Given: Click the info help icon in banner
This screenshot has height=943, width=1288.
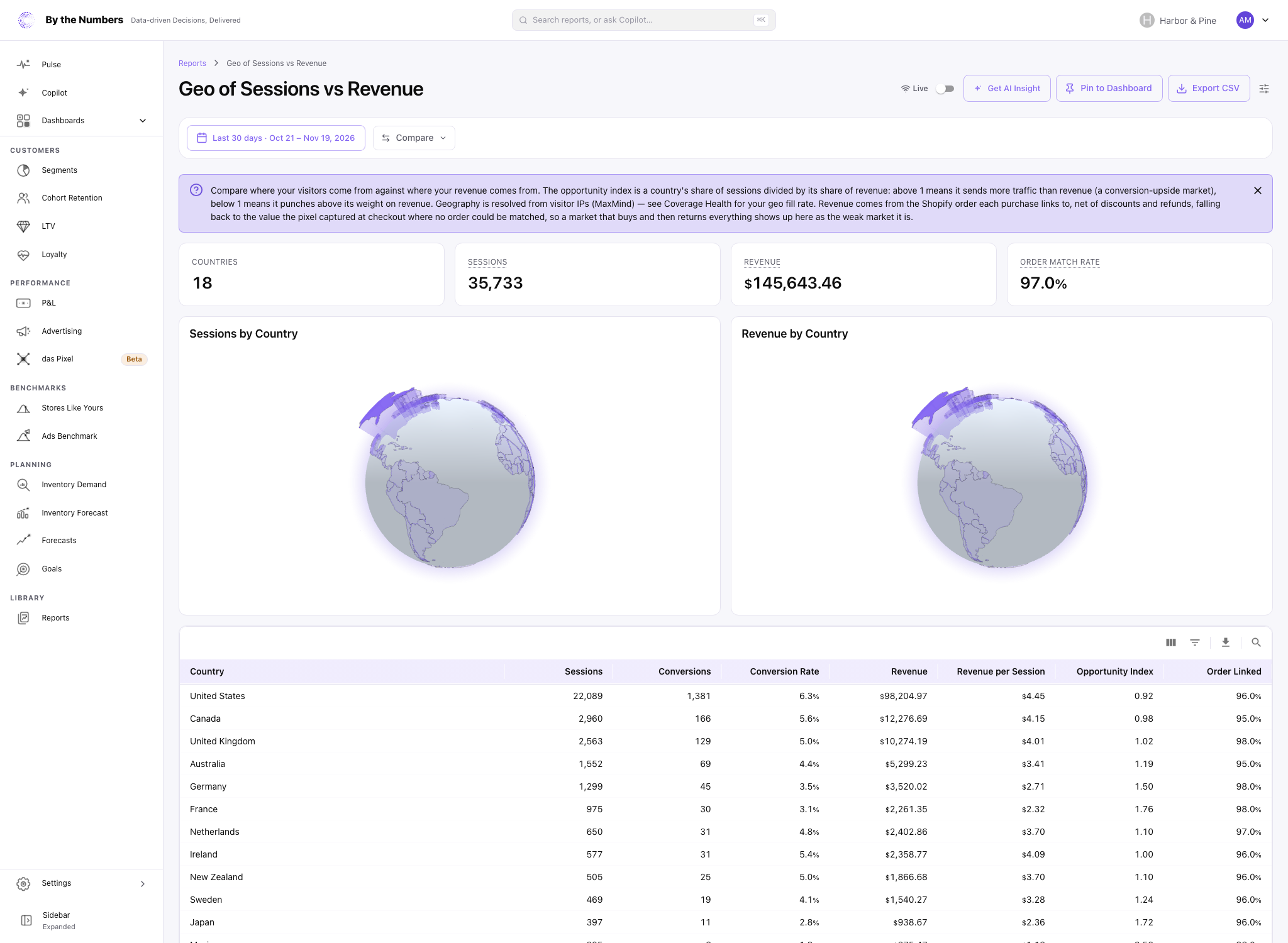Looking at the screenshot, I should (196, 190).
